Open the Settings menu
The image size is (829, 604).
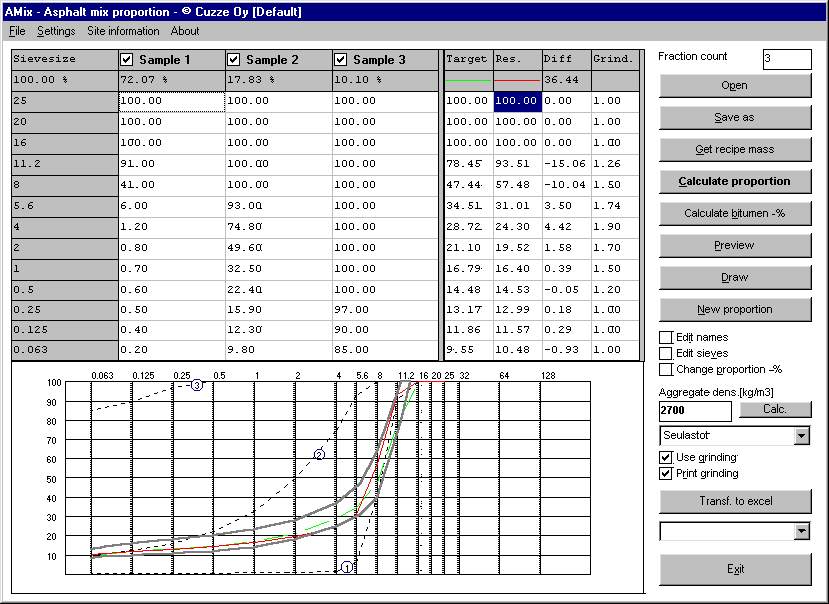pos(56,31)
